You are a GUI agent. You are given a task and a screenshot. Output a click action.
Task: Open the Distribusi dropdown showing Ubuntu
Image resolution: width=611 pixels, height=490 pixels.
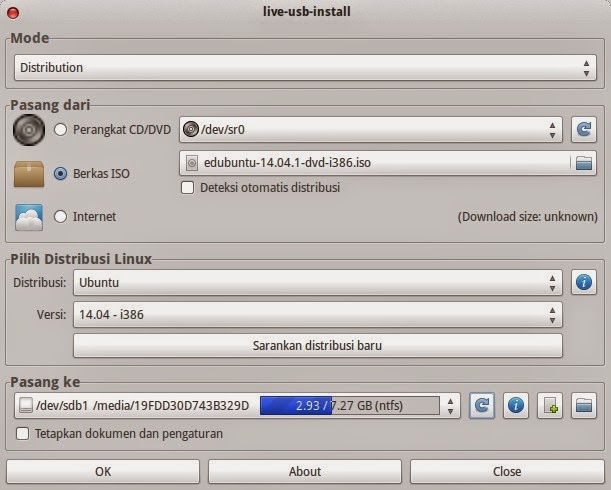click(318, 282)
